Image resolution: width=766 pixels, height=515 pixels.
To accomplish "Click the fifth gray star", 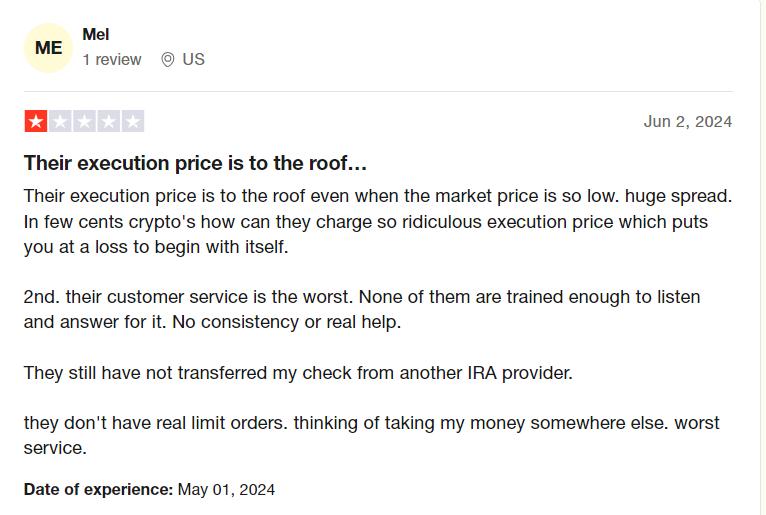I will [x=133, y=121].
